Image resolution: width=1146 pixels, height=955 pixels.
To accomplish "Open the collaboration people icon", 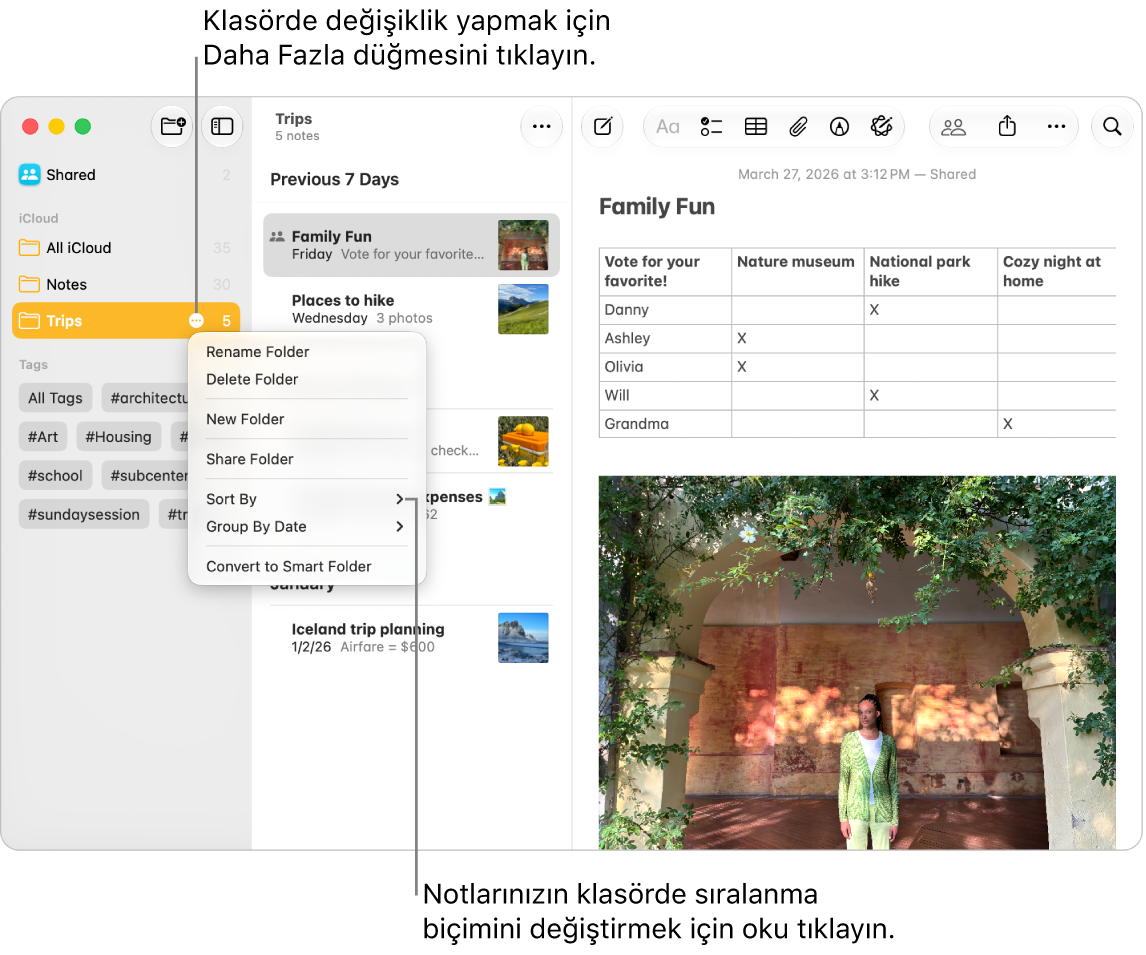I will click(x=953, y=127).
